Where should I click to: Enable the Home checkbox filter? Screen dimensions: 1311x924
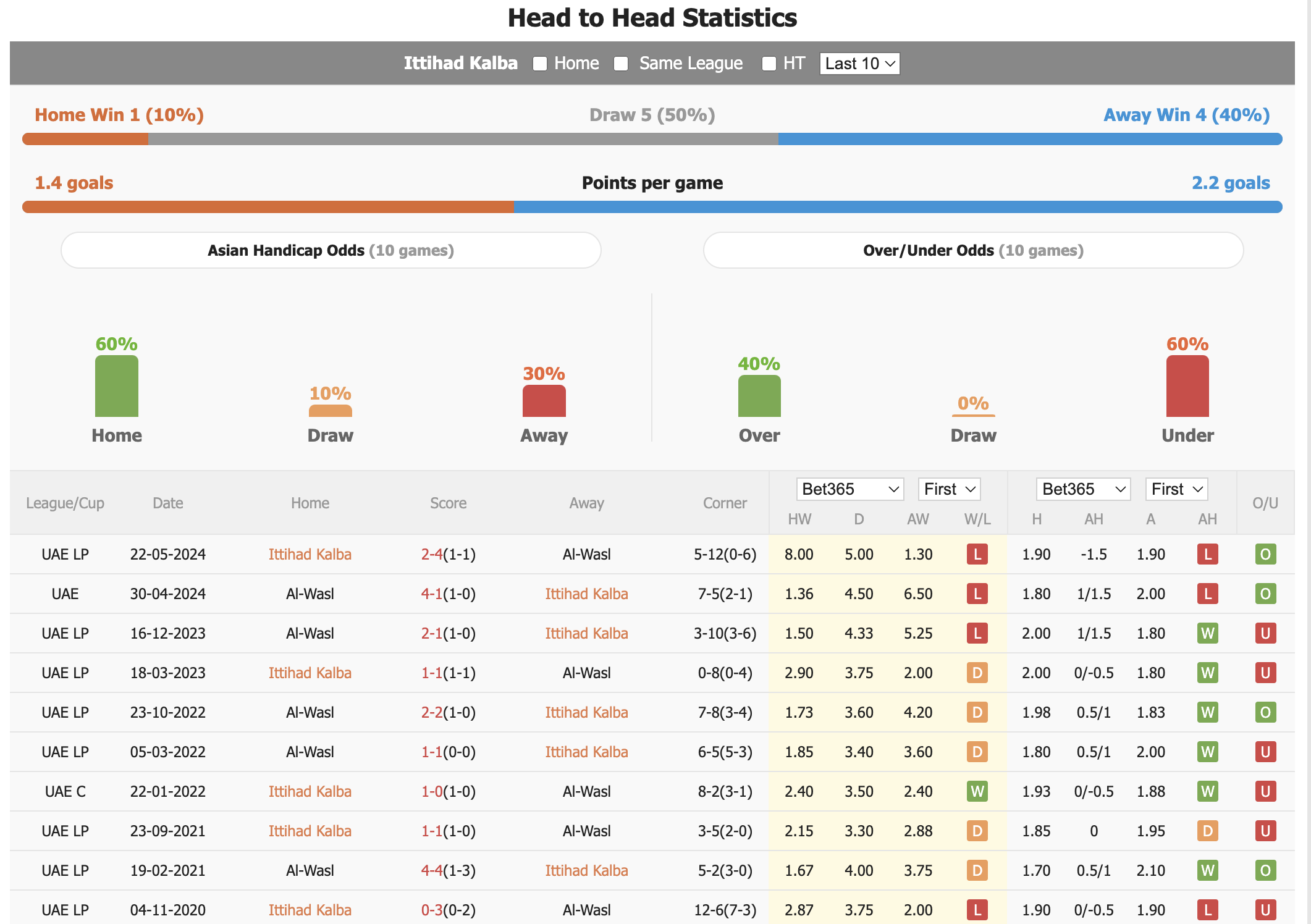(540, 64)
